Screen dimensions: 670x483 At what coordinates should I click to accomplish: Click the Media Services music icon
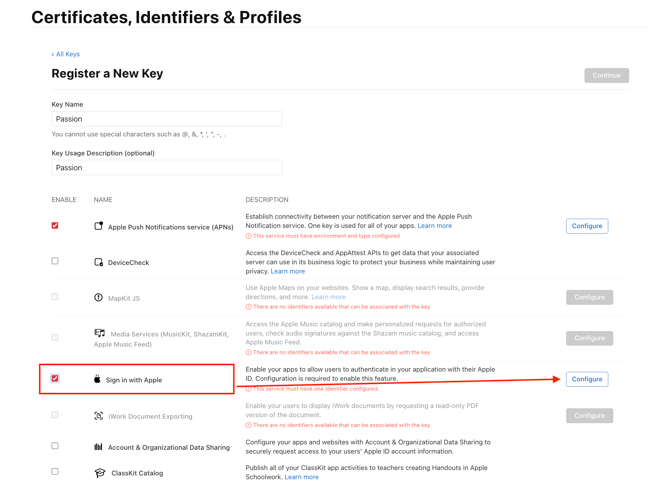[x=99, y=333]
